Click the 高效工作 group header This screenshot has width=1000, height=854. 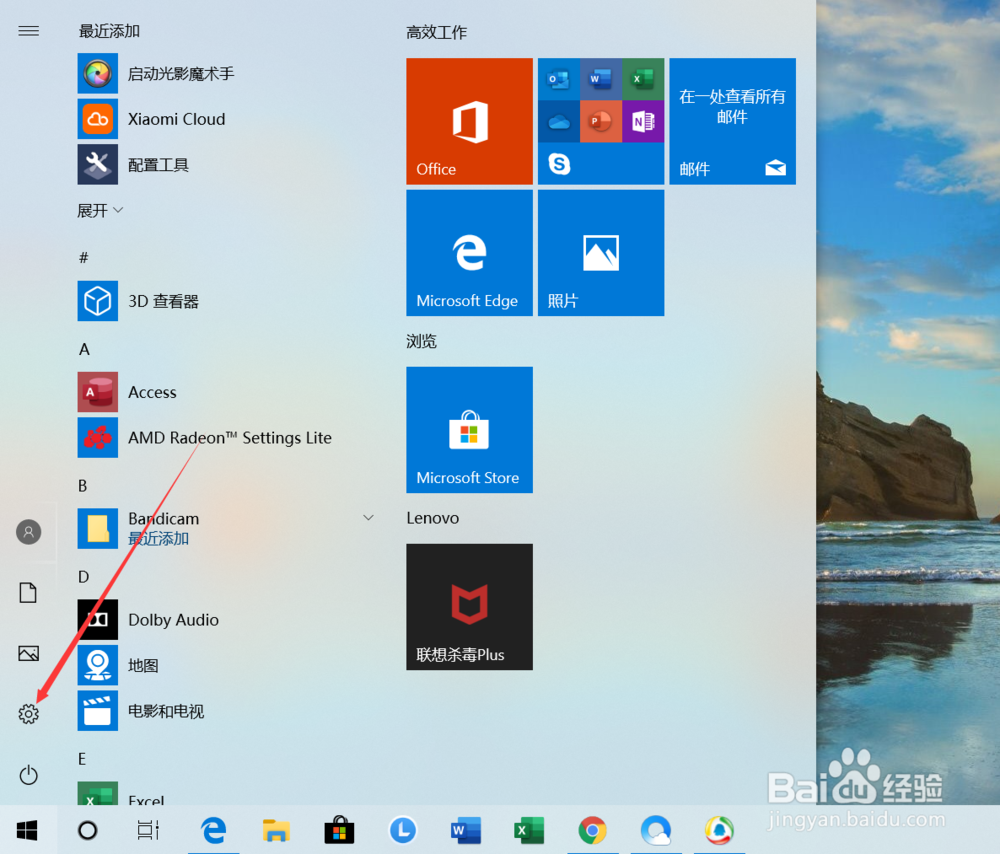(436, 33)
